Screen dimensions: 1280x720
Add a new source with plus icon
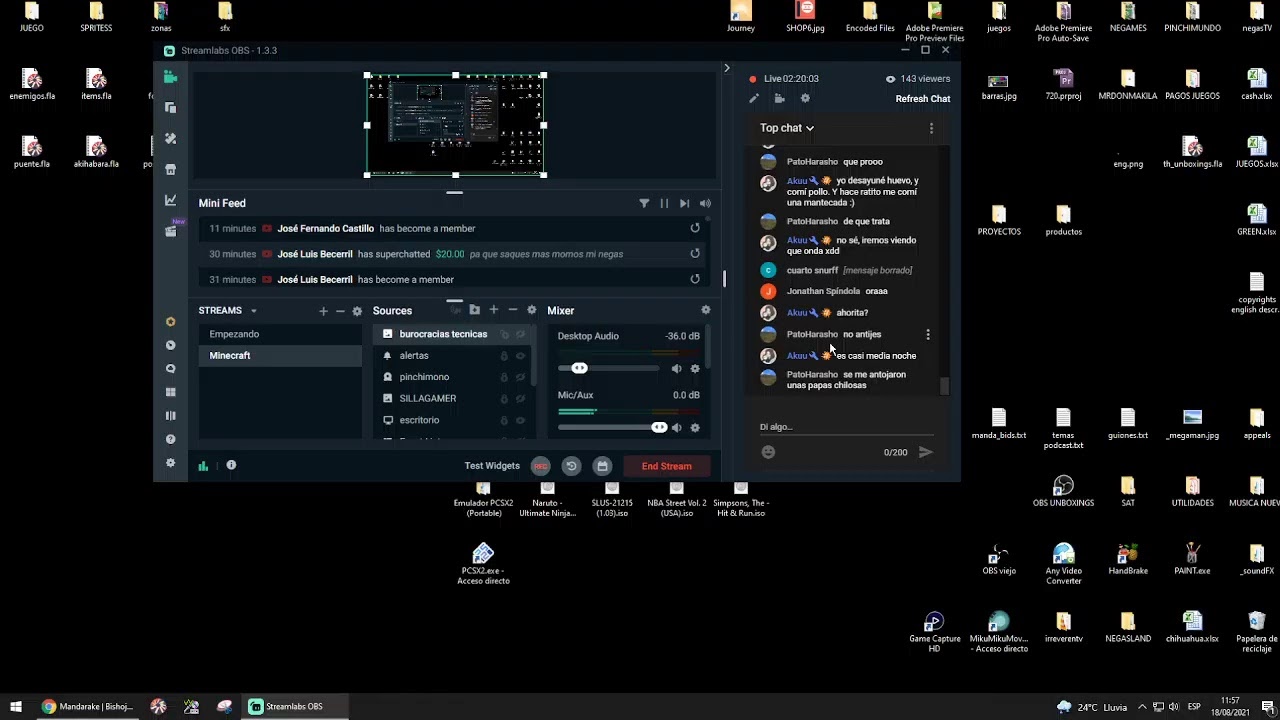coord(494,310)
